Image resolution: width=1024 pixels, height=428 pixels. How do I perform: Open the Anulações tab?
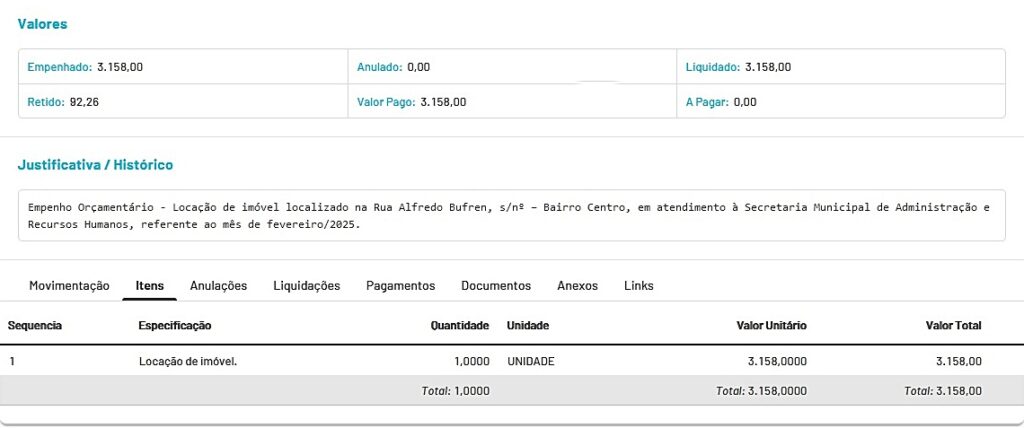click(x=218, y=285)
